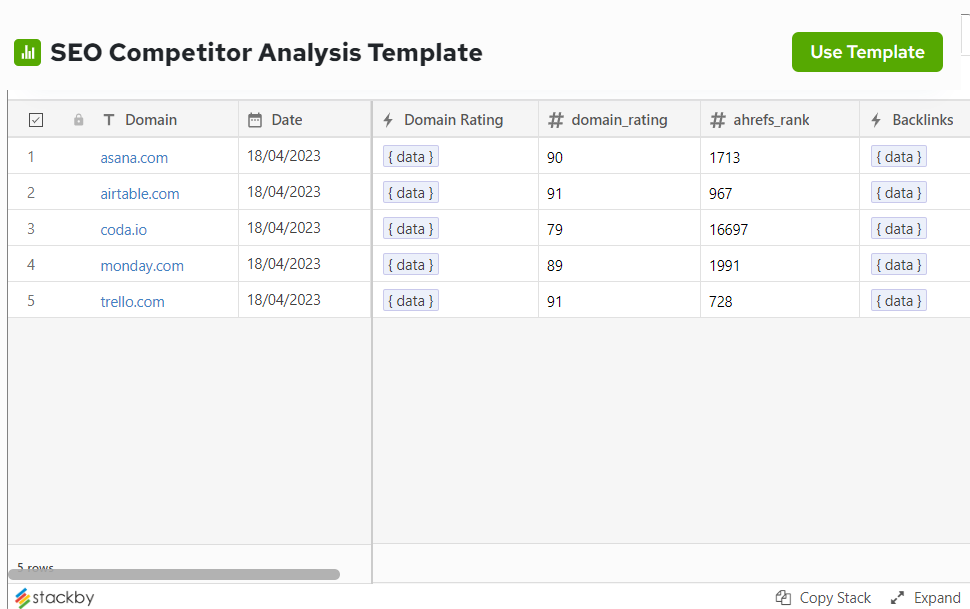Click the calendar icon in Date header
This screenshot has height=609, width=970.
pos(255,120)
